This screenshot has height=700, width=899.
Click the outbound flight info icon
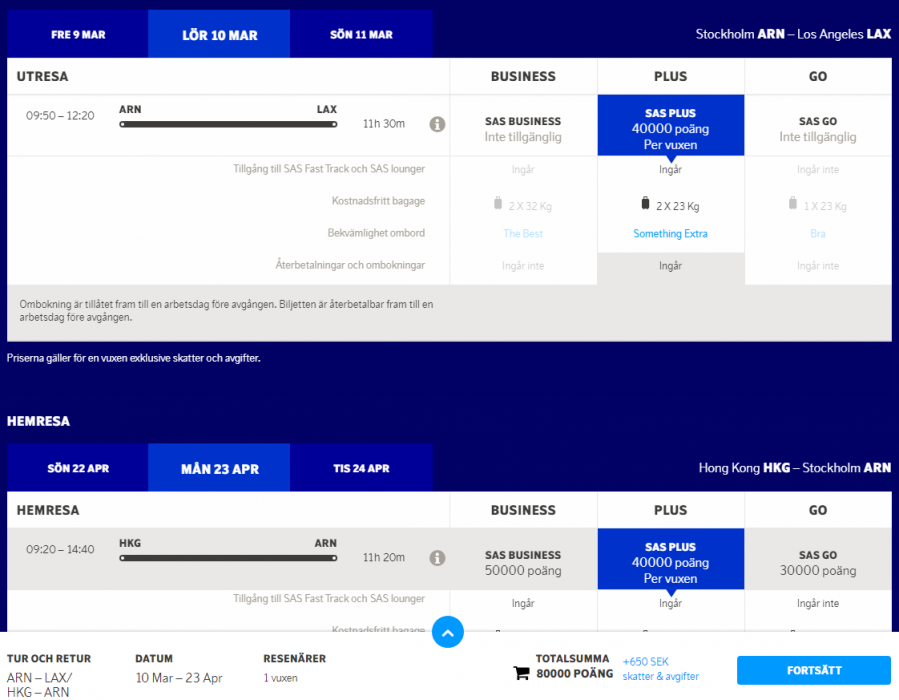click(x=437, y=124)
